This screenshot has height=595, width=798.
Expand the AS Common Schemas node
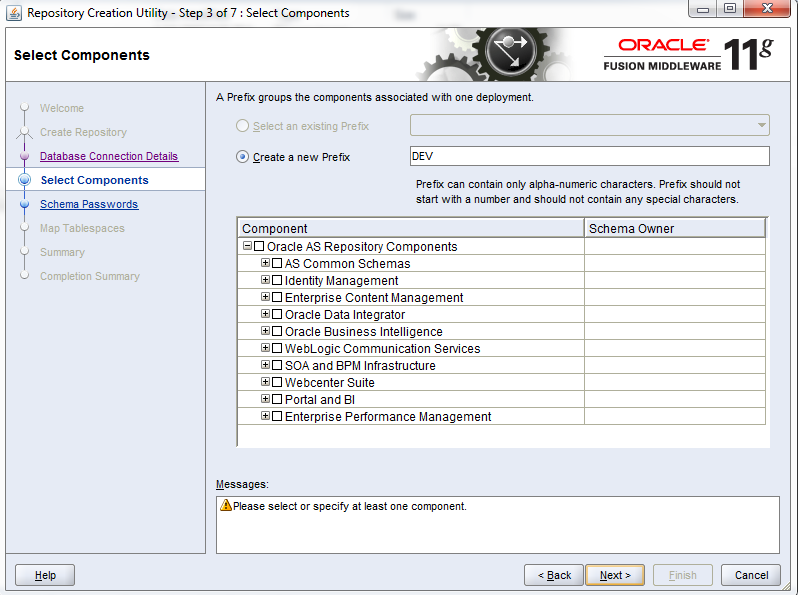pos(265,263)
